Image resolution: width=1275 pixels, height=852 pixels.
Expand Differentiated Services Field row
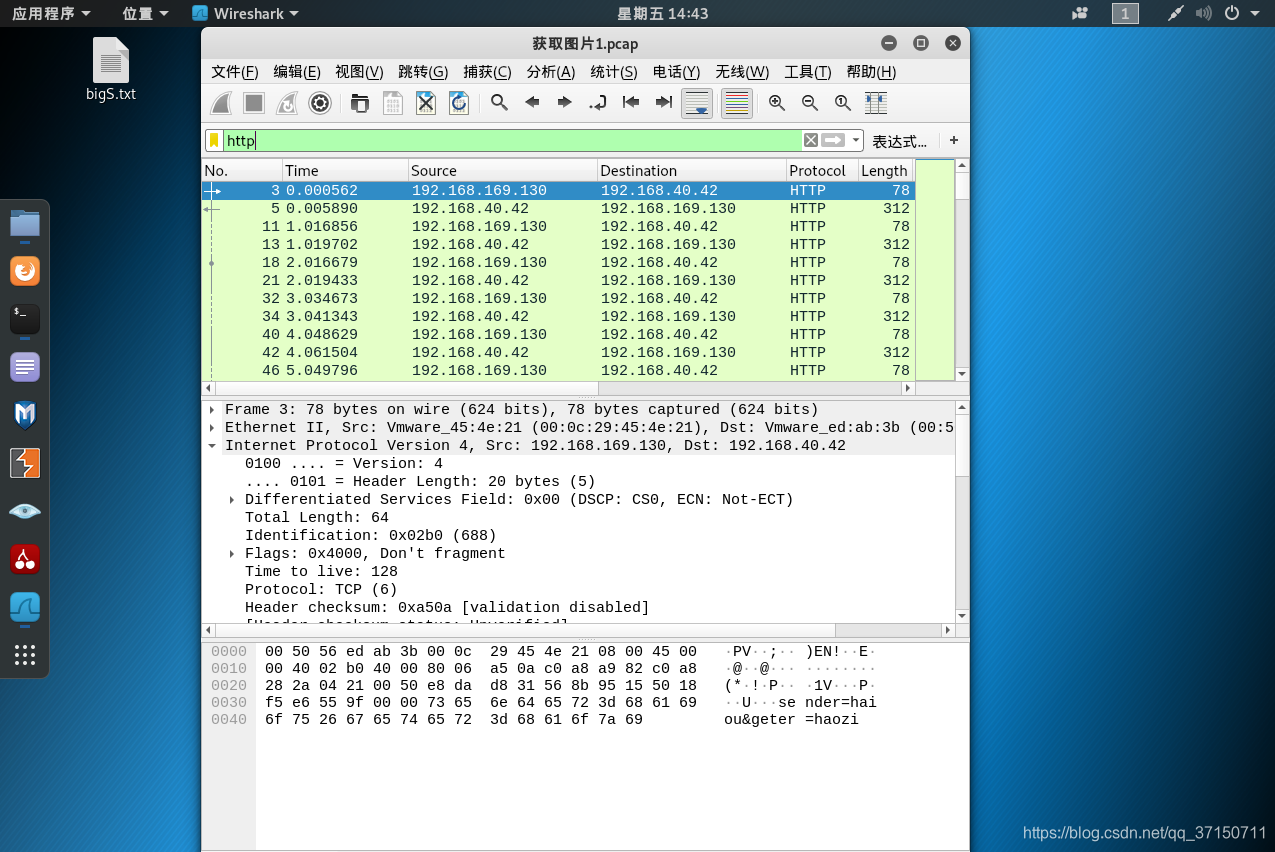232,500
